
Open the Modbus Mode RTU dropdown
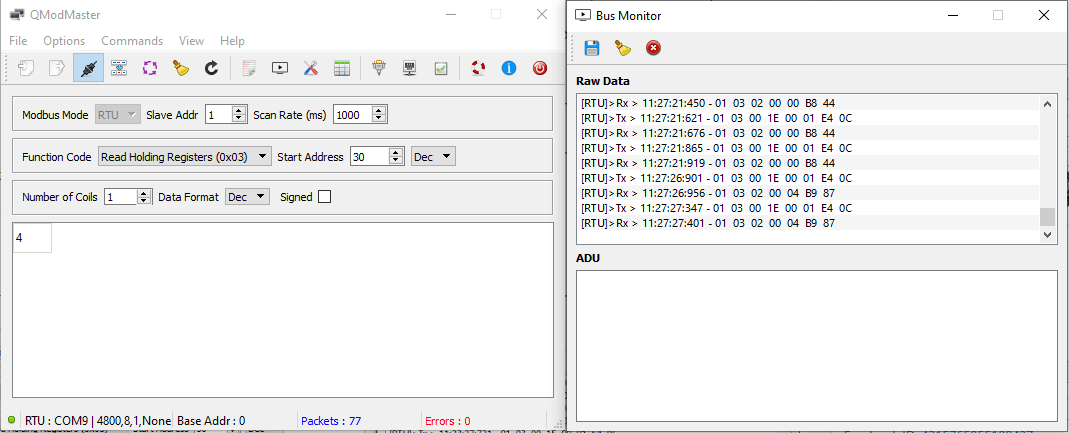pos(119,115)
